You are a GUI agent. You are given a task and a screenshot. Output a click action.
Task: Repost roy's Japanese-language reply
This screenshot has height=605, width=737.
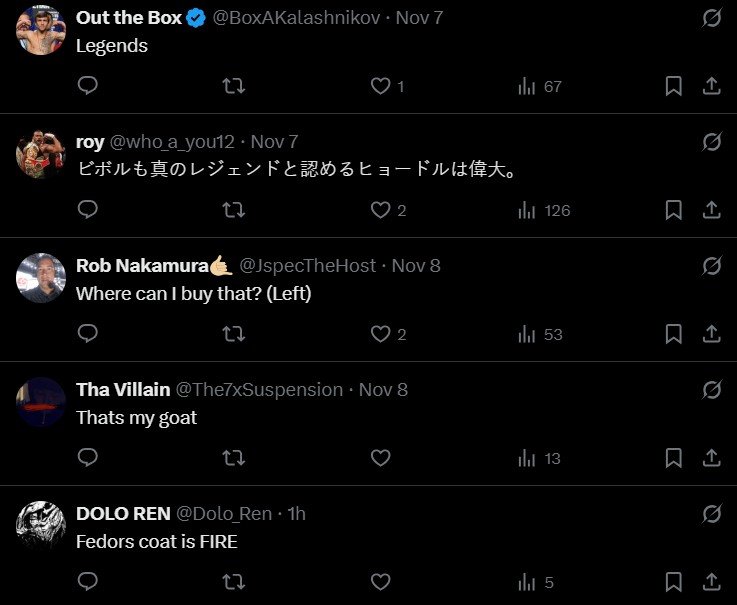pyautogui.click(x=233, y=211)
